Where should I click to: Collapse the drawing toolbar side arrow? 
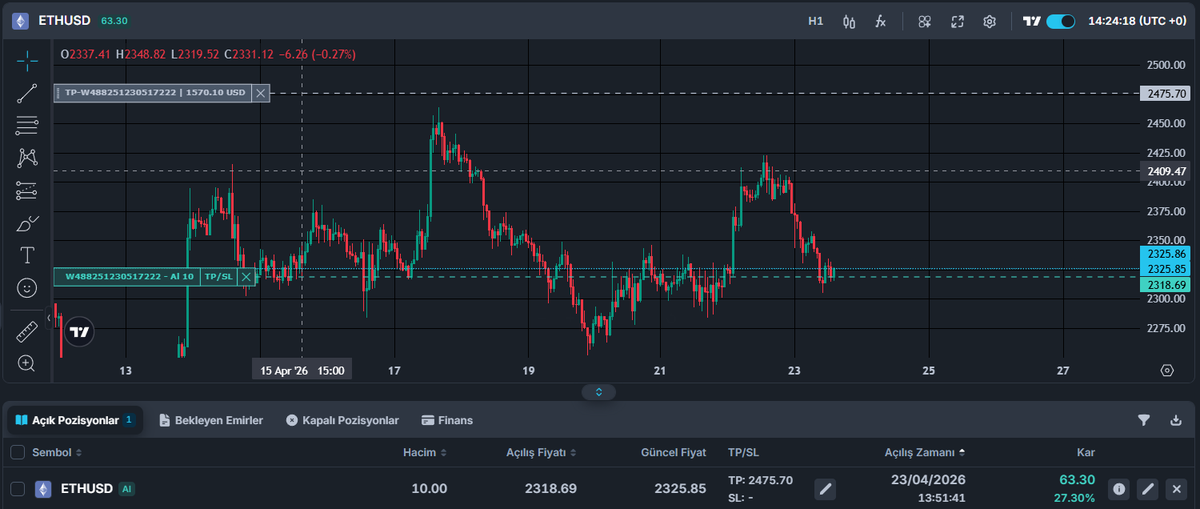pyautogui.click(x=49, y=318)
